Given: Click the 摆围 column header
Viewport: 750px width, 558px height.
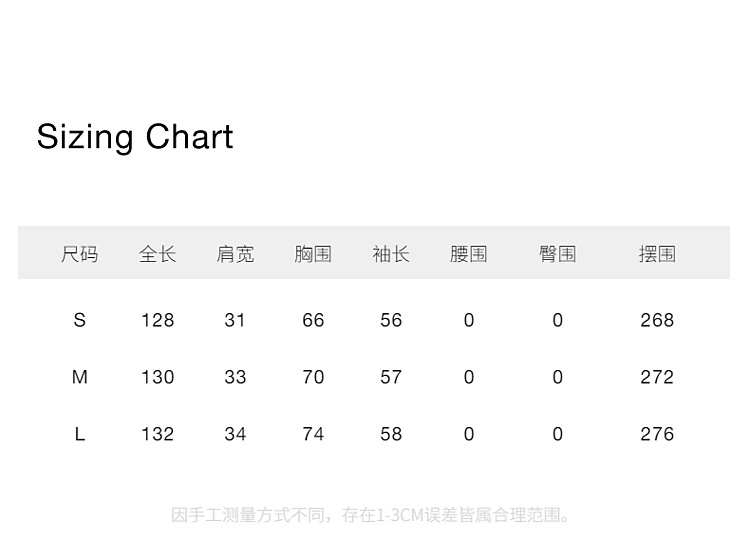Looking at the screenshot, I should point(657,254).
